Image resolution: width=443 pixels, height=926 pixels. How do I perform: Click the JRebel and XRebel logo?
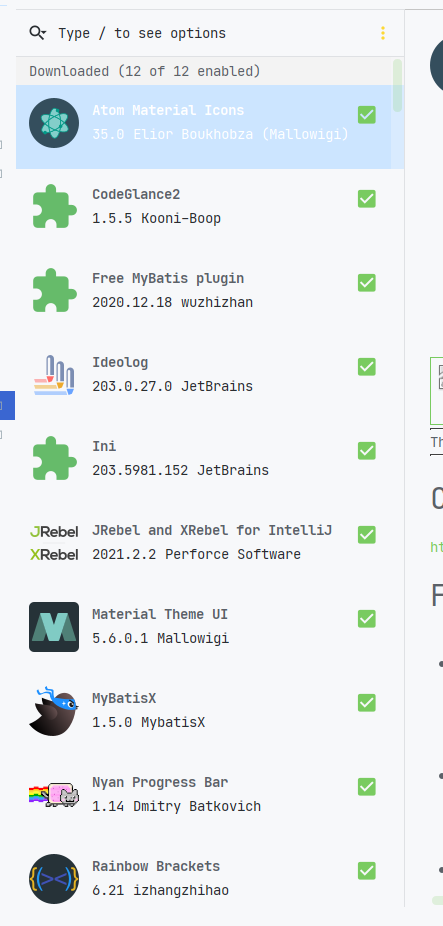tap(54, 543)
